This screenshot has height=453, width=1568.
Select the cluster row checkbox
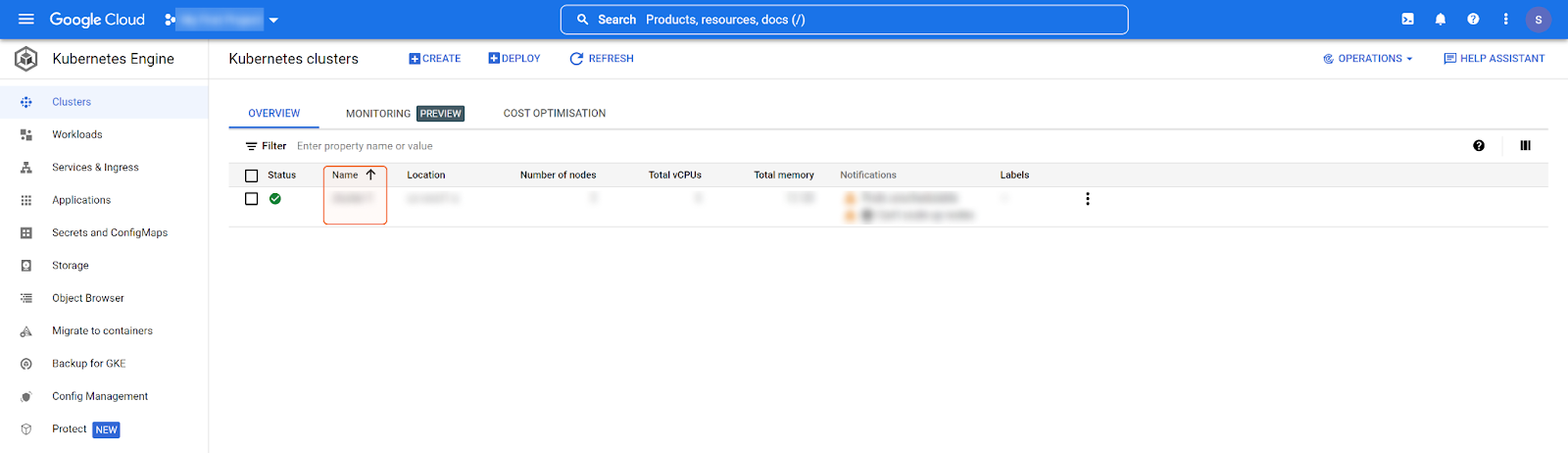click(252, 199)
